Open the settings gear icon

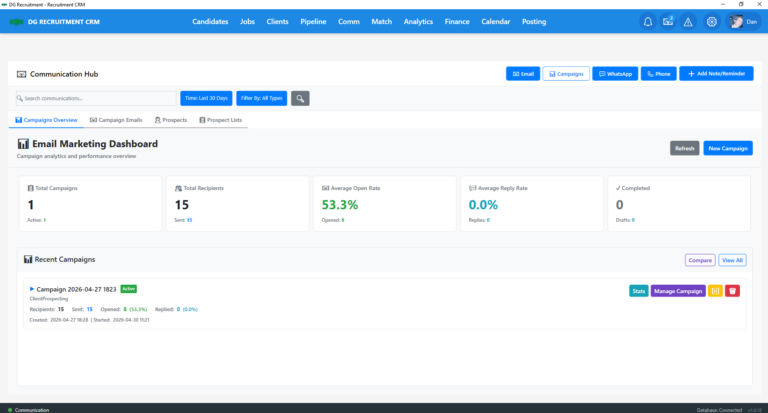(x=711, y=22)
